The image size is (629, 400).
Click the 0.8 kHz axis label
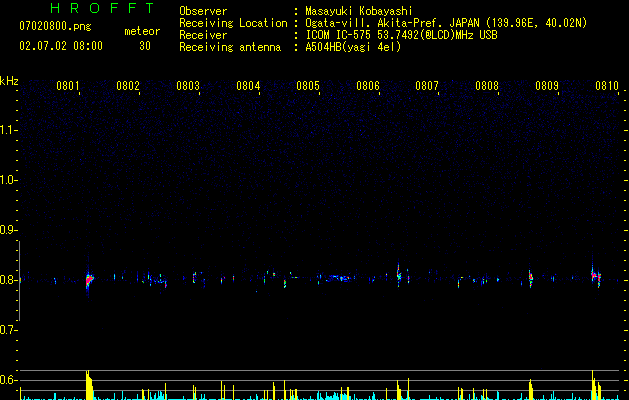(8, 280)
